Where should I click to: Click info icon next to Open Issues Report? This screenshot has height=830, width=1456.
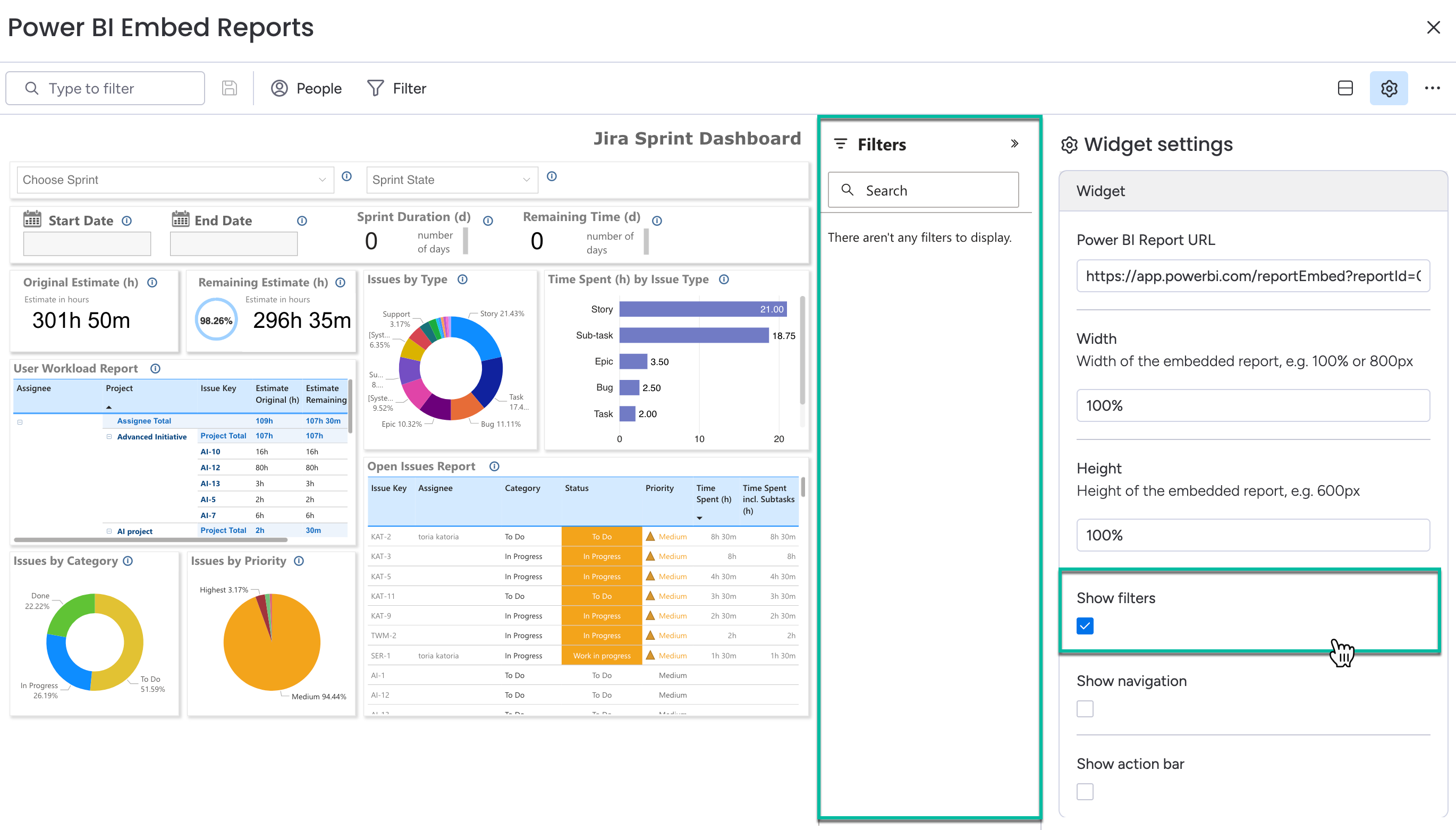494,467
